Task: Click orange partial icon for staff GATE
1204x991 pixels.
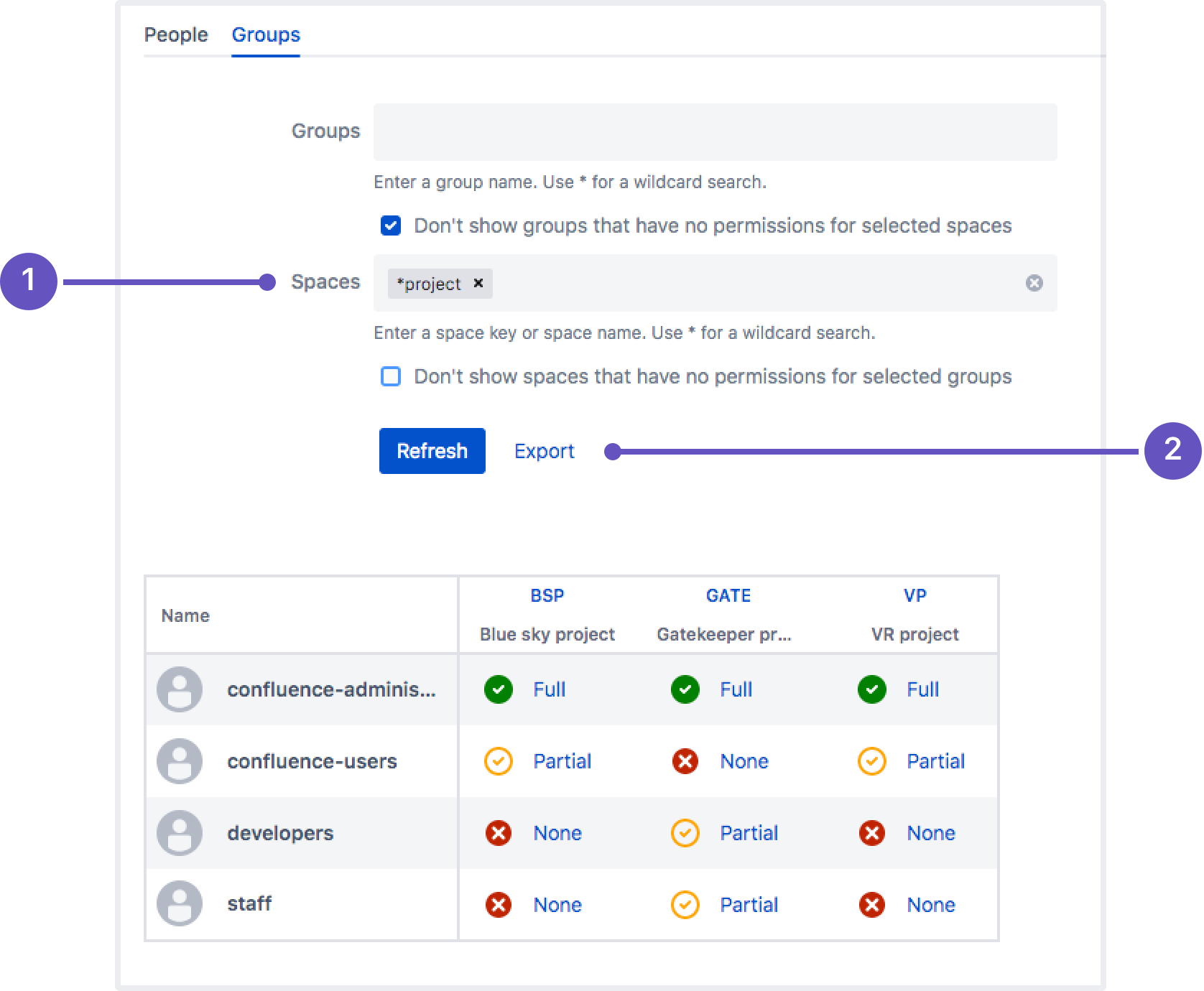Action: tap(685, 905)
